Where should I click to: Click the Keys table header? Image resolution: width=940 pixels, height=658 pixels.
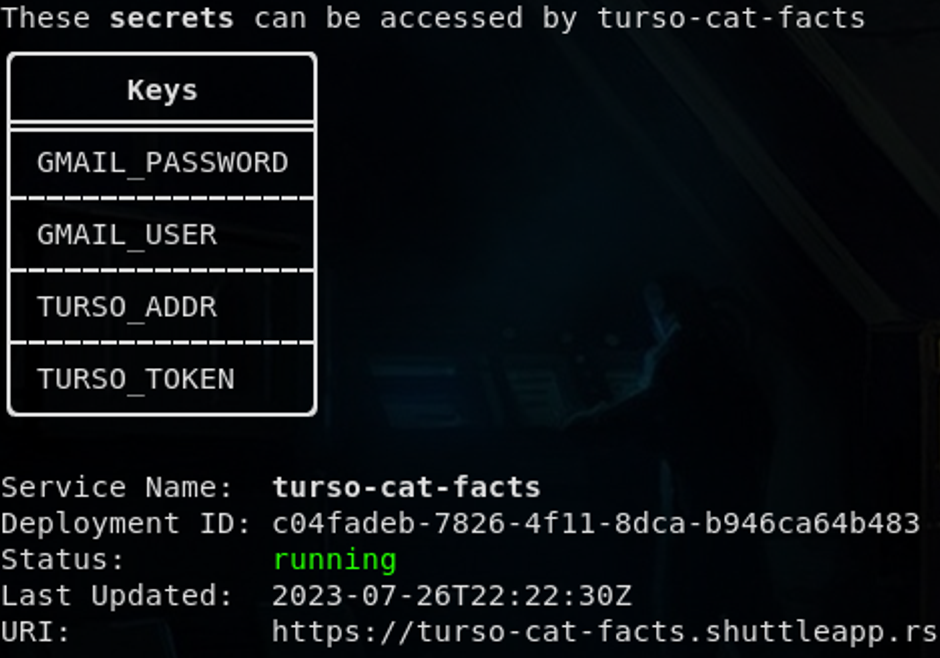(162, 91)
